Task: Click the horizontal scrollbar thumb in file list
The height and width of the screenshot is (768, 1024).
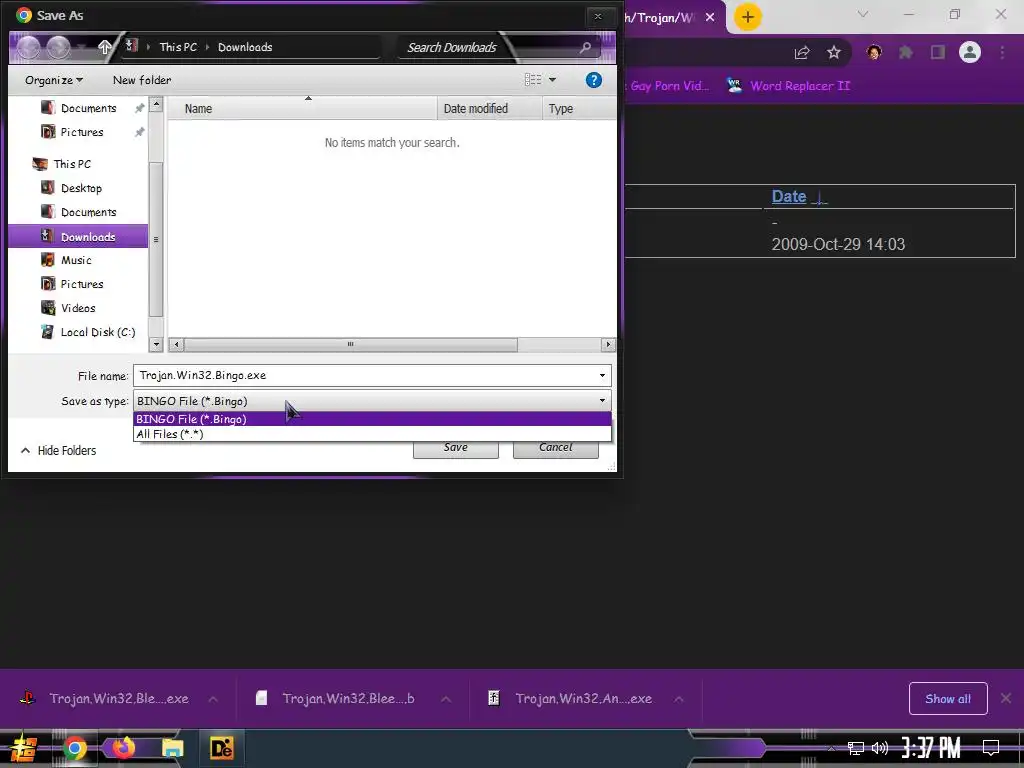Action: point(351,344)
